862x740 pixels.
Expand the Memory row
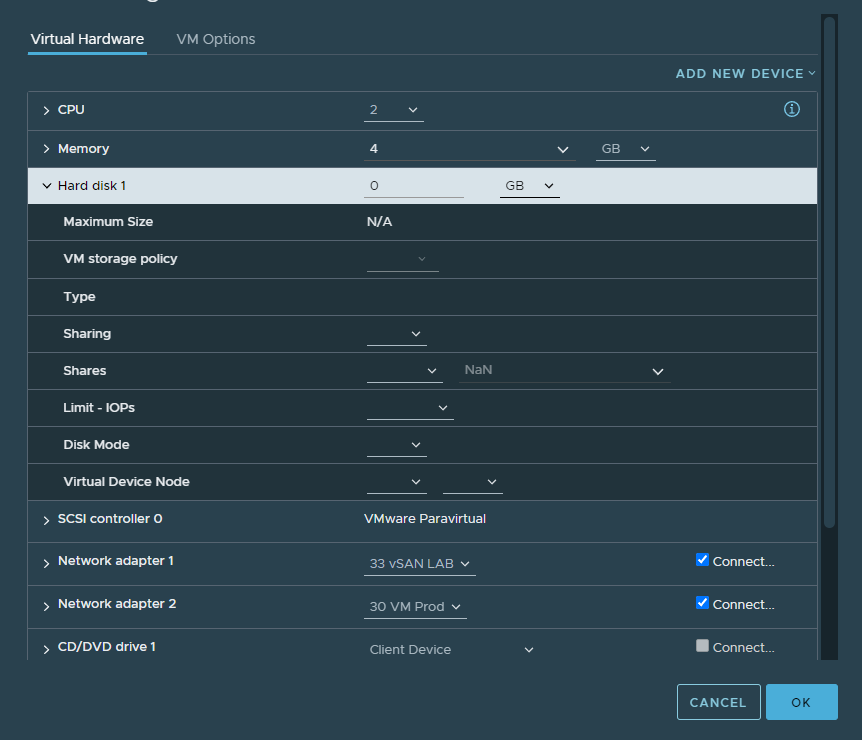(x=46, y=149)
